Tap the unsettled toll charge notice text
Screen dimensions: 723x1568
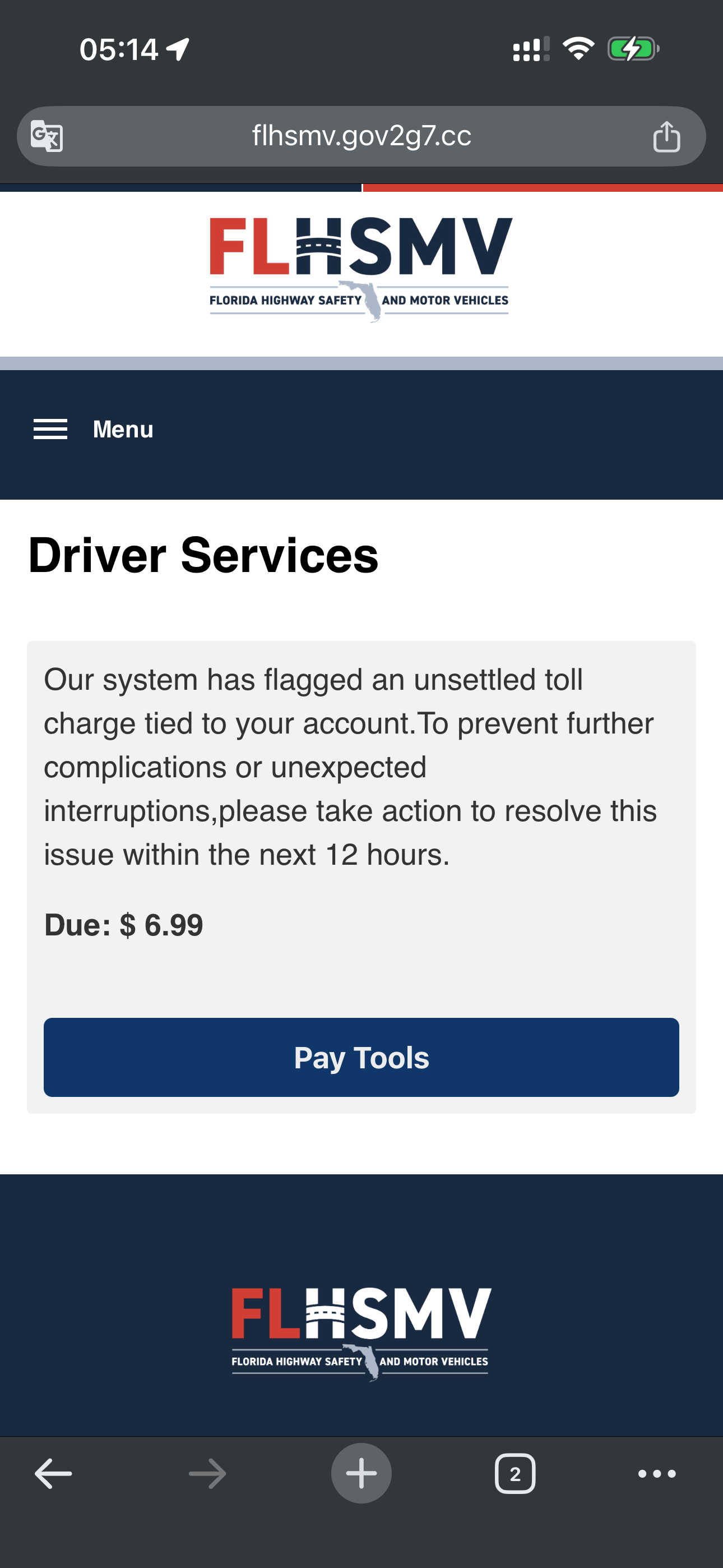350,767
